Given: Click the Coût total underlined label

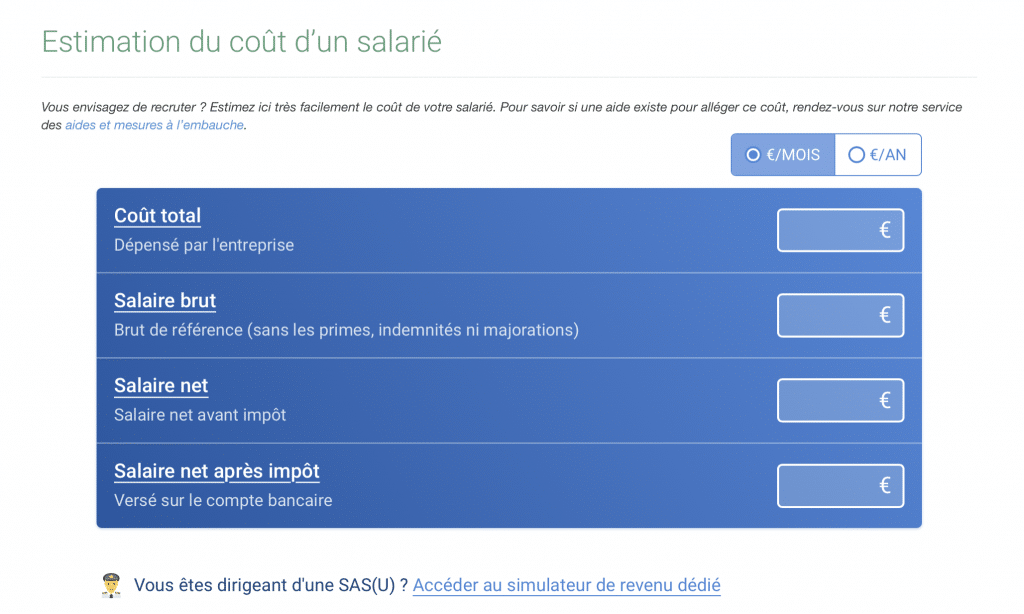Looking at the screenshot, I should coord(157,216).
